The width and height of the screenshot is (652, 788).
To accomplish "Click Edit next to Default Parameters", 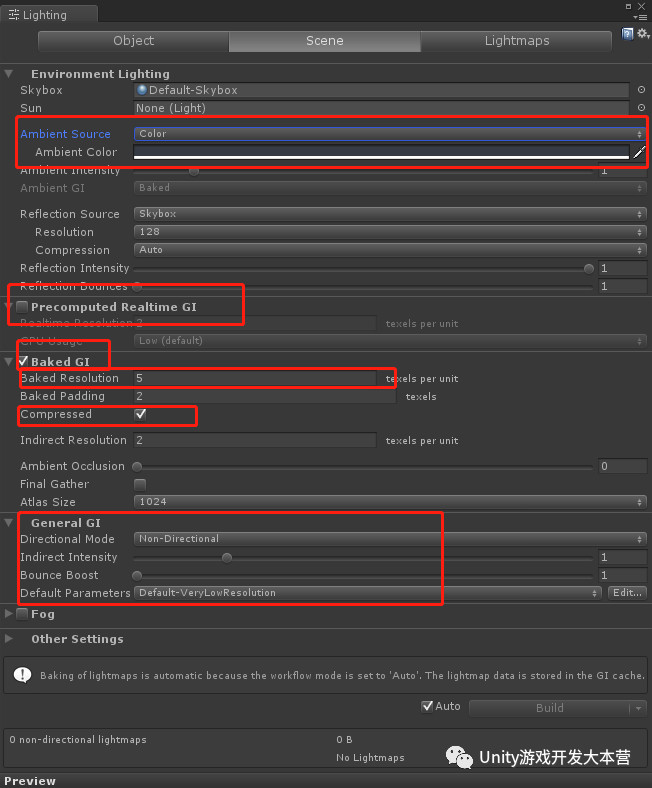I will coord(626,593).
